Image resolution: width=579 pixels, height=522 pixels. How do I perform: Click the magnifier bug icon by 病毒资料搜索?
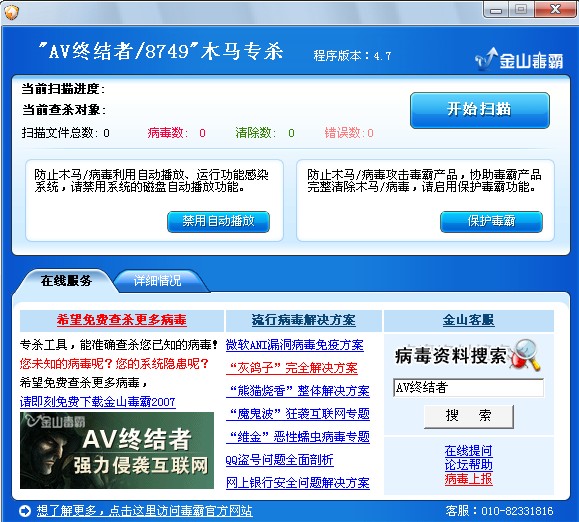click(x=525, y=355)
